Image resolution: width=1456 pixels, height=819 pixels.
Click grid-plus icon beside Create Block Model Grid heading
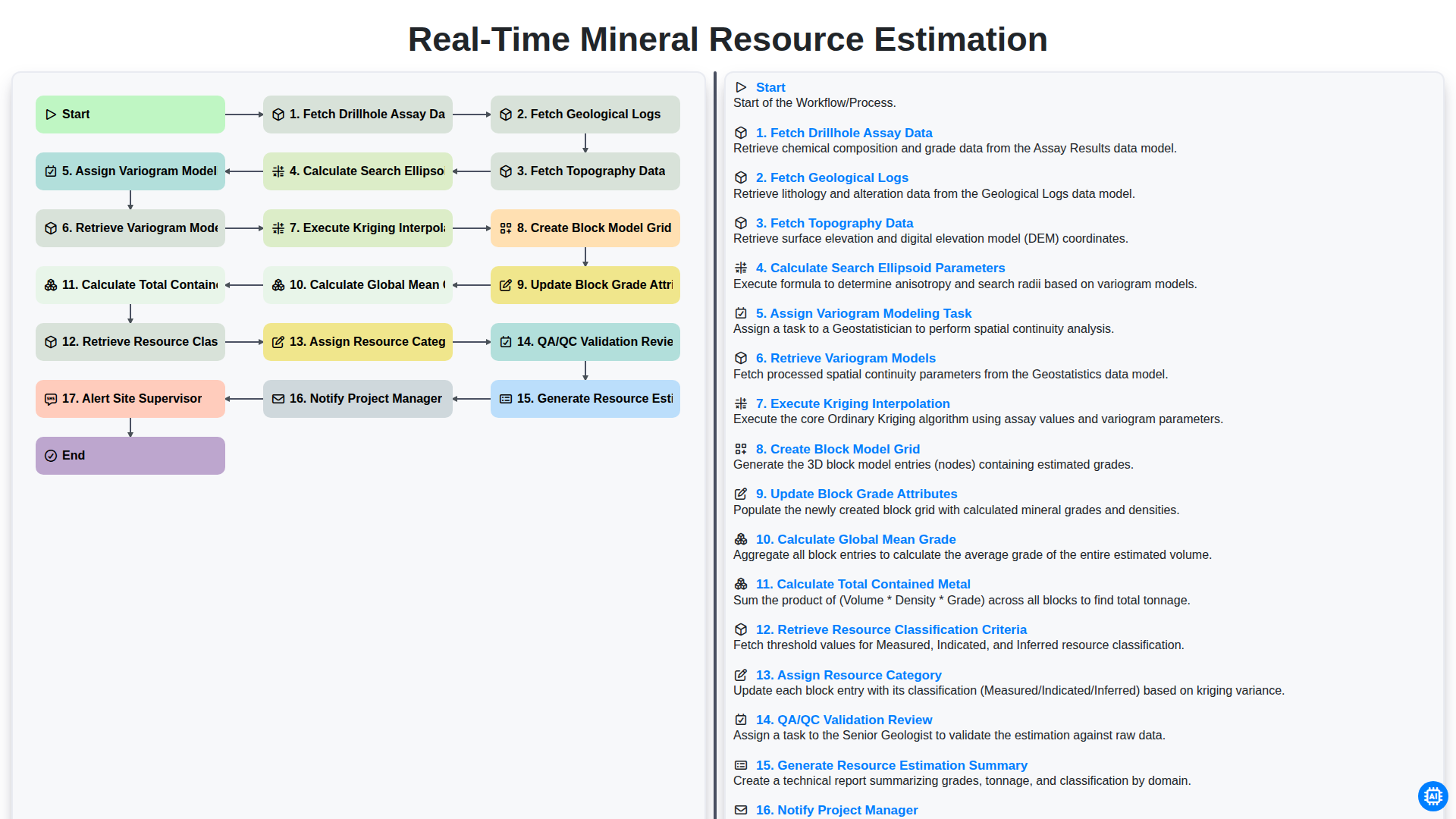pos(741,449)
